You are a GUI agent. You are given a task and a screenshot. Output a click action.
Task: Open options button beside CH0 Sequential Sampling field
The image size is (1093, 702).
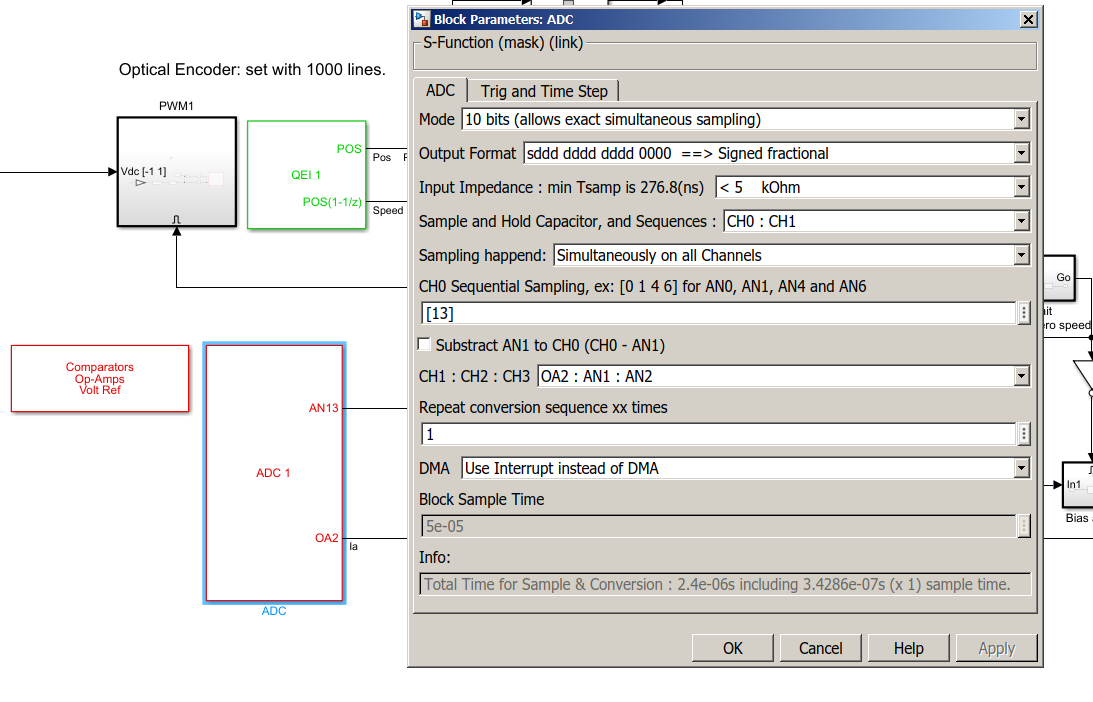[1024, 313]
